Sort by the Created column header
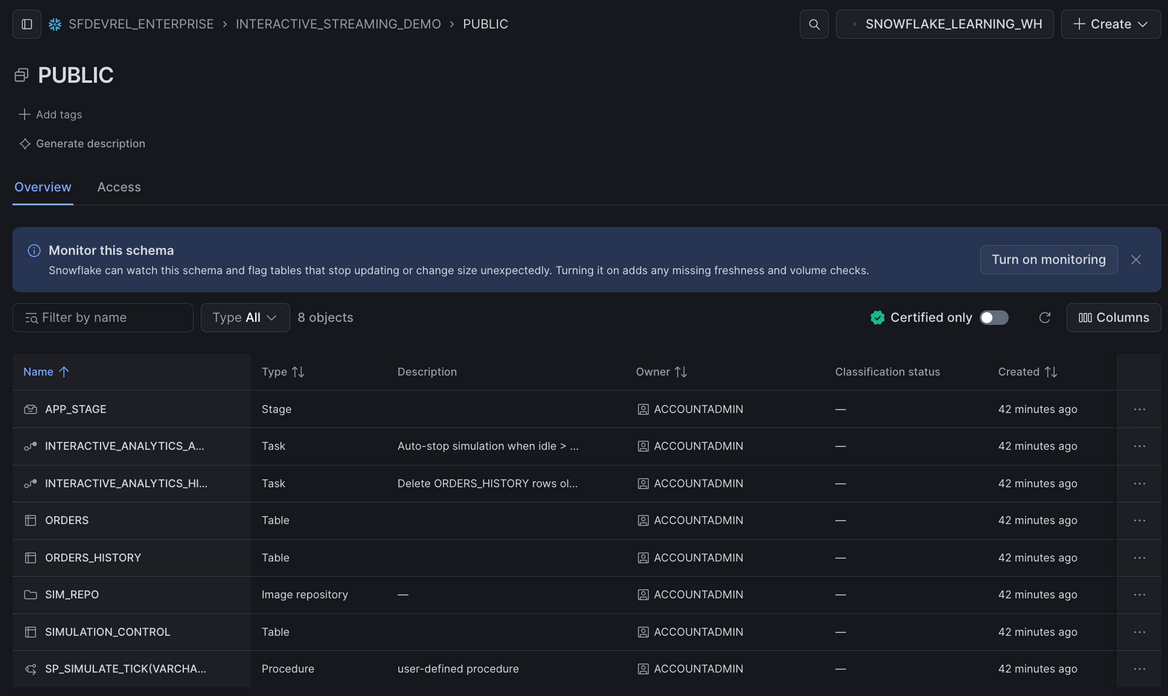This screenshot has height=696, width=1168. (1027, 372)
